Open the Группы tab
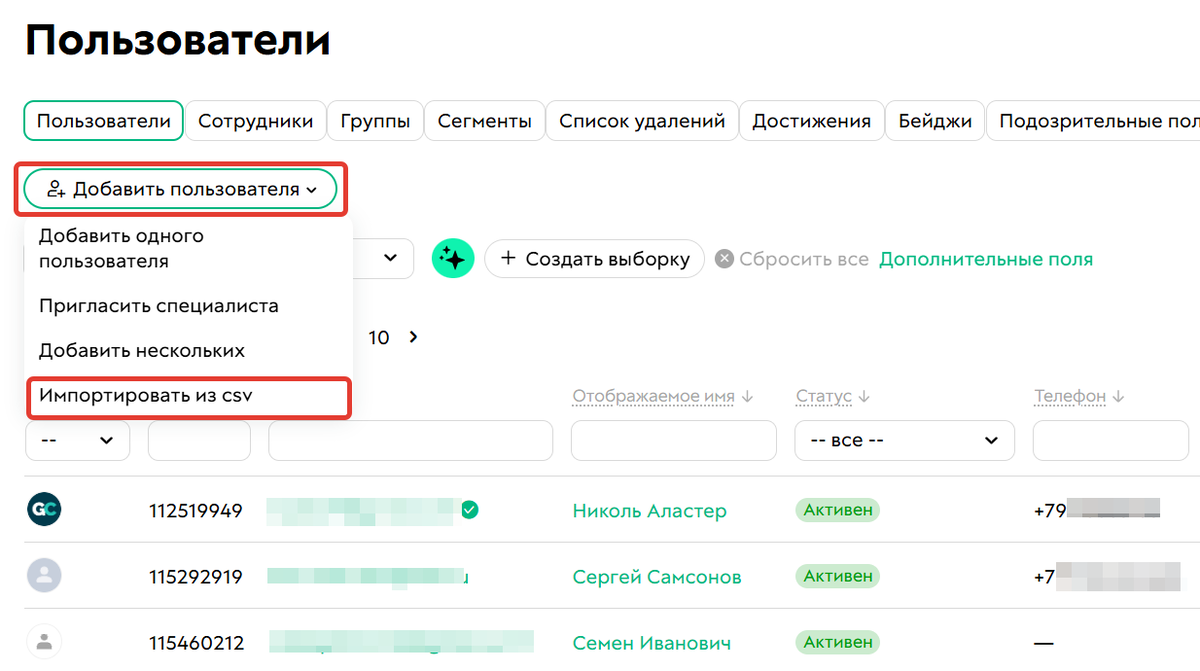1200x671 pixels. click(375, 121)
